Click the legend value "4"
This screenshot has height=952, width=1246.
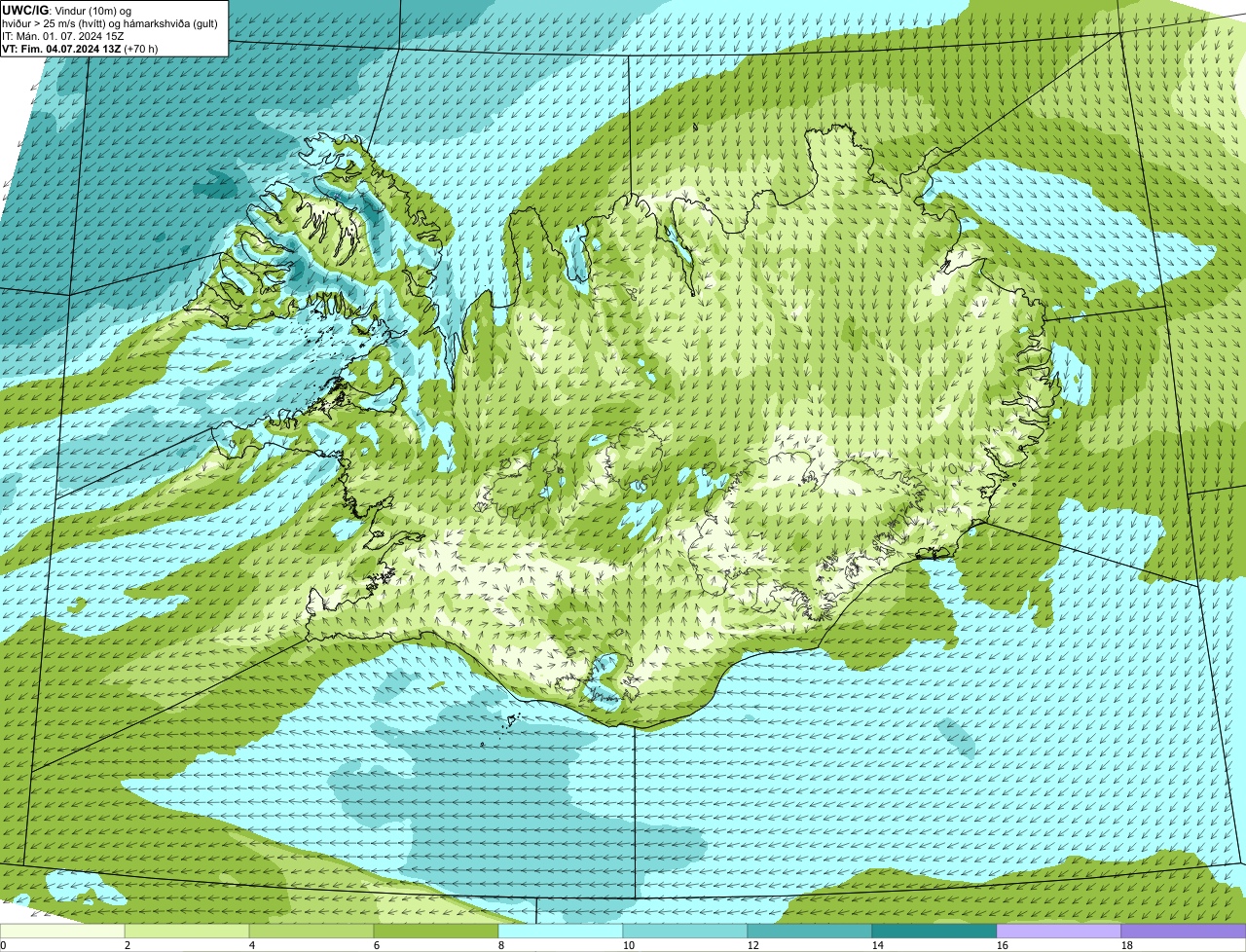[251, 945]
